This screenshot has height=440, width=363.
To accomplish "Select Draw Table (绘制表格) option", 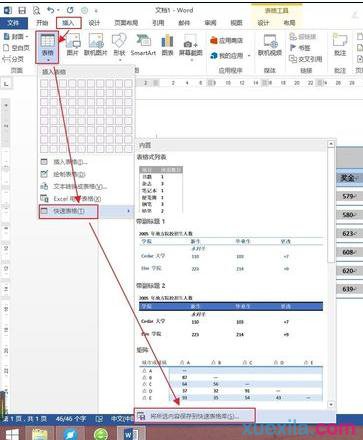I will 69,174.
